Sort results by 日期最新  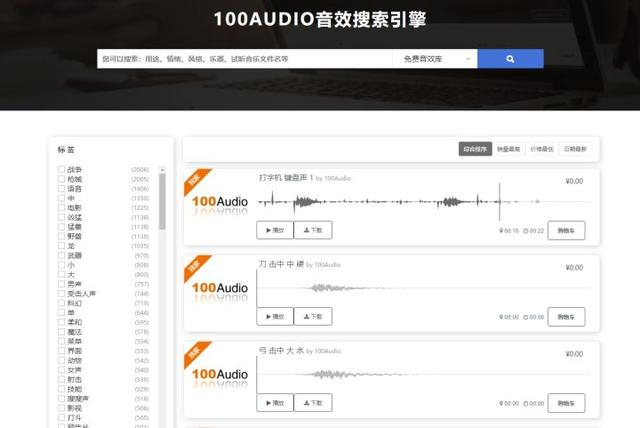click(575, 149)
